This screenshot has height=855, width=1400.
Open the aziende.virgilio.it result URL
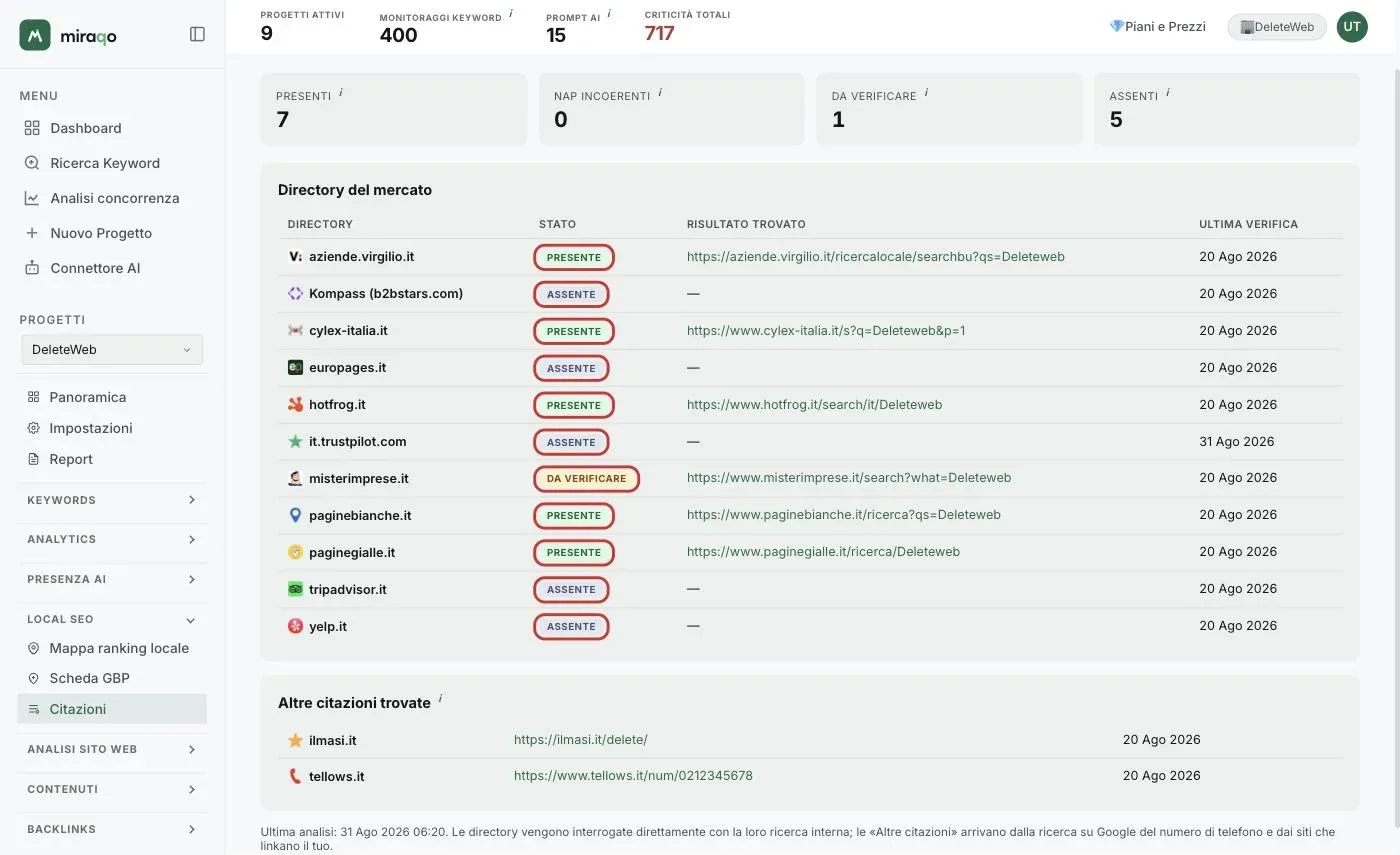pos(875,257)
